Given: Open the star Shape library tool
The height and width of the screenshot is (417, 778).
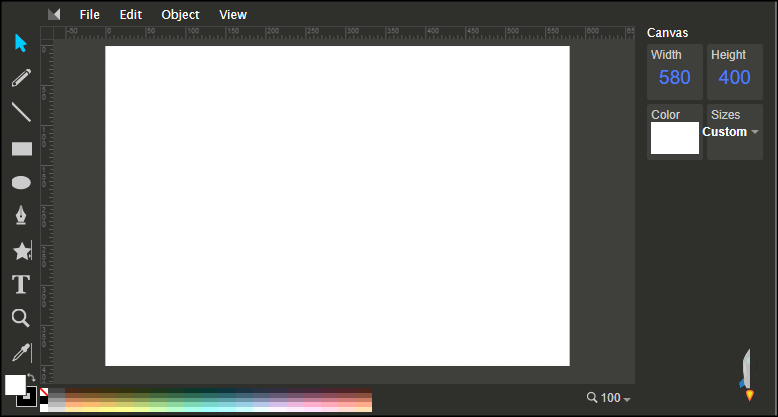Looking at the screenshot, I should click(x=21, y=251).
